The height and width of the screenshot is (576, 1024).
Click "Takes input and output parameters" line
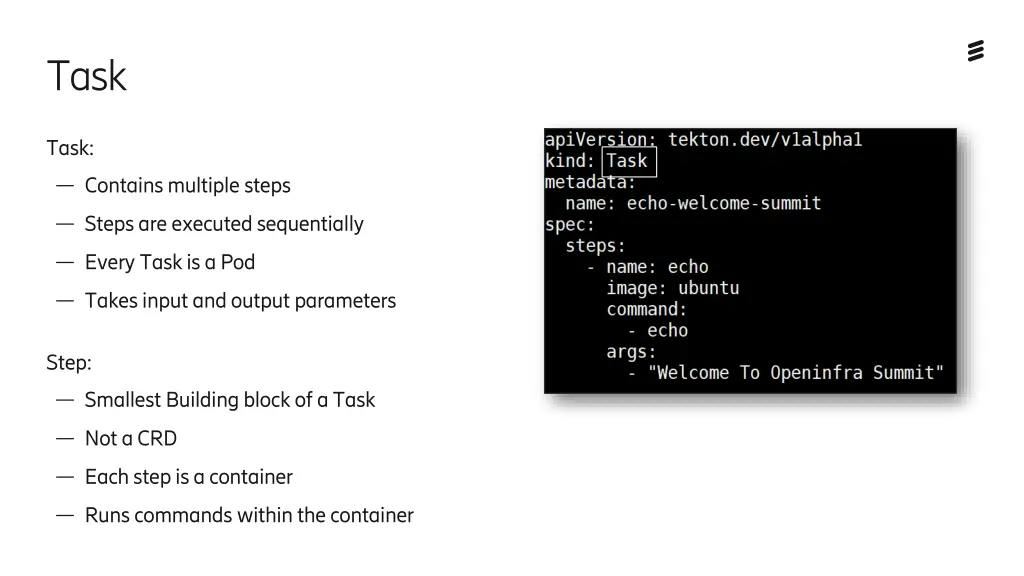pyautogui.click(x=240, y=301)
